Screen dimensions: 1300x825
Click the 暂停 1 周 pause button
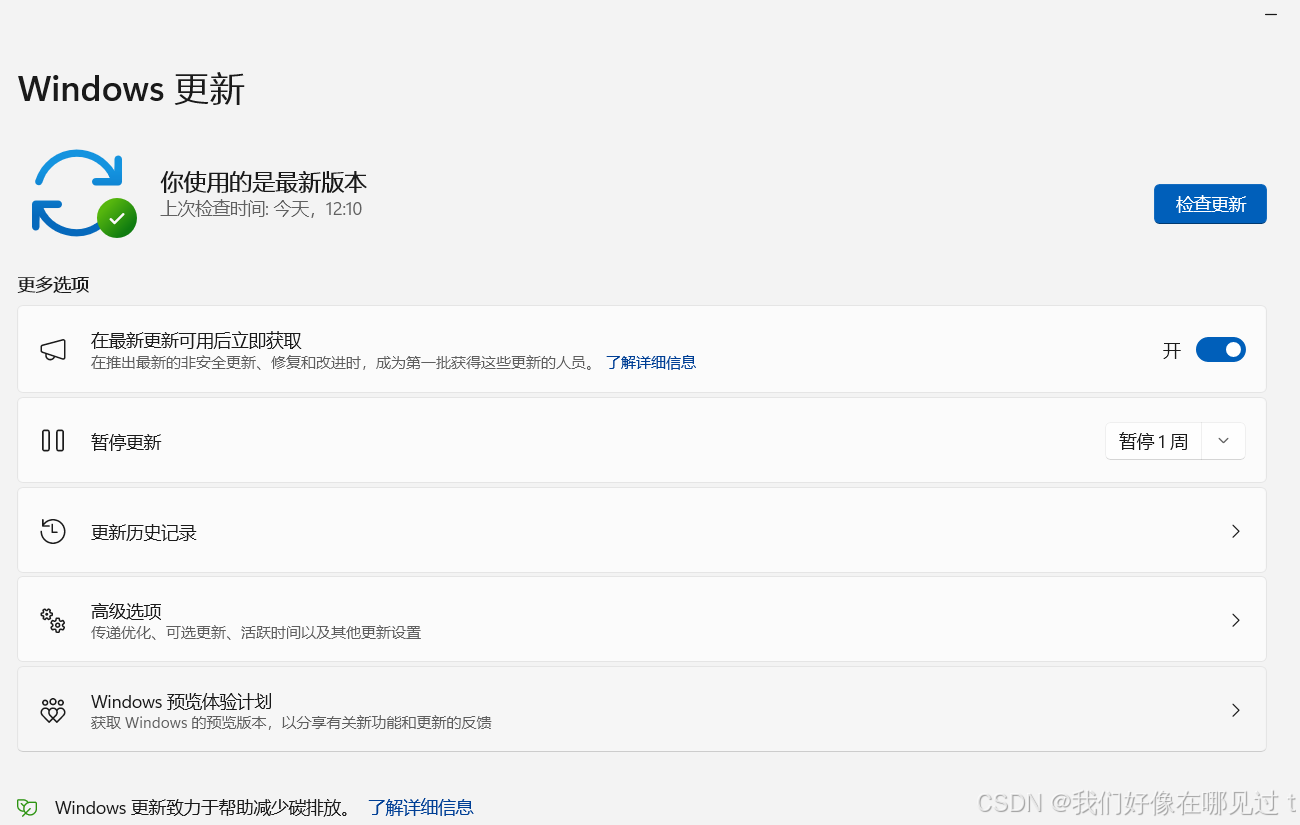[1153, 441]
